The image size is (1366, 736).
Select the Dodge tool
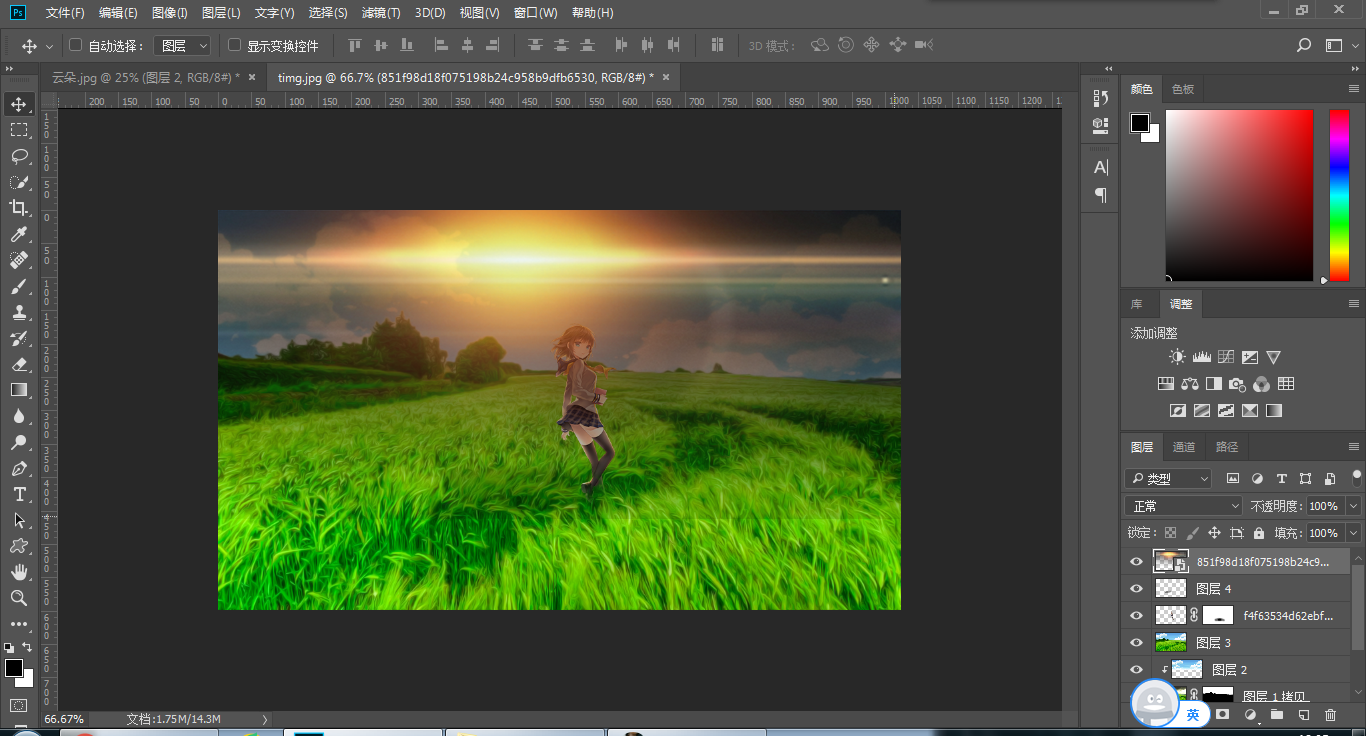[x=19, y=442]
